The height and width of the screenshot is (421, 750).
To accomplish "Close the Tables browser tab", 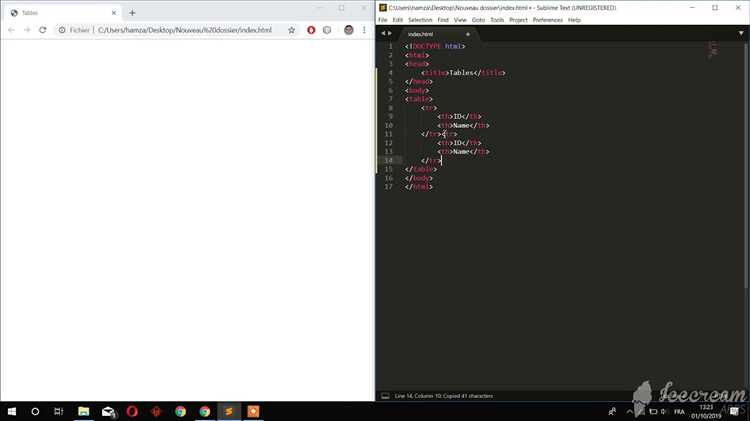I will (114, 13).
